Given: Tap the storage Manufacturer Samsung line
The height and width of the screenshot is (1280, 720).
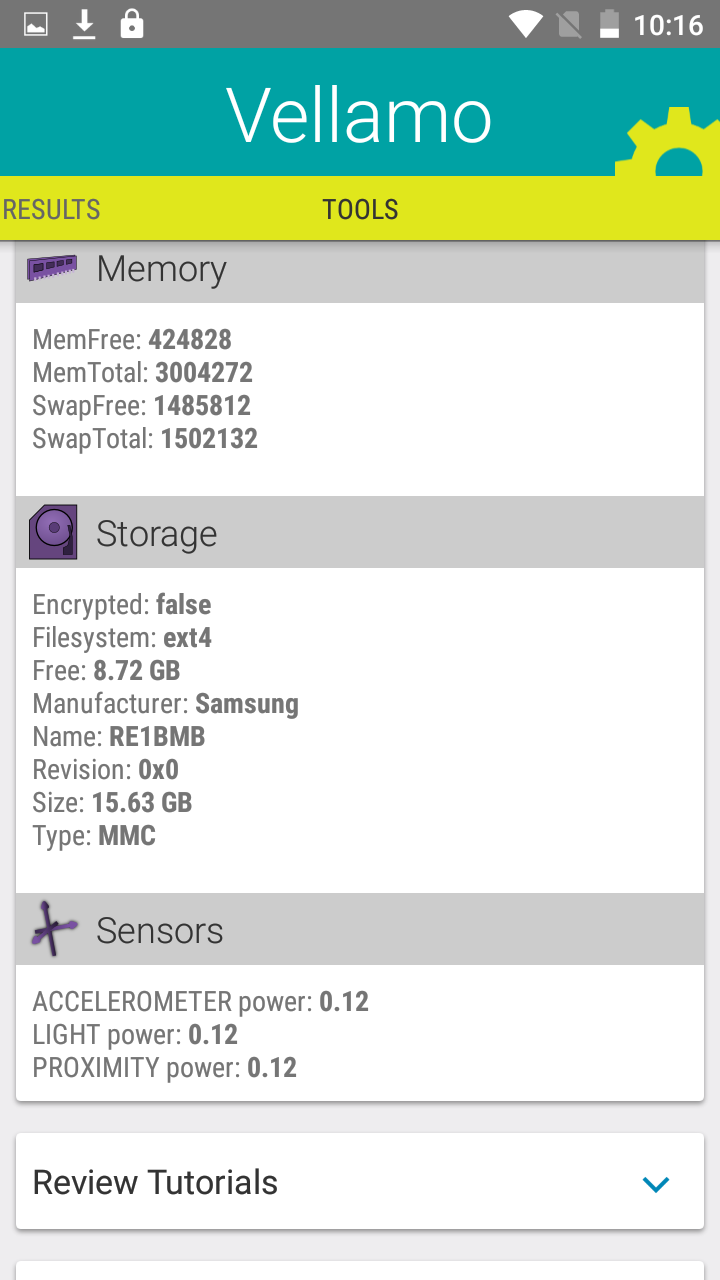Looking at the screenshot, I should 166,704.
